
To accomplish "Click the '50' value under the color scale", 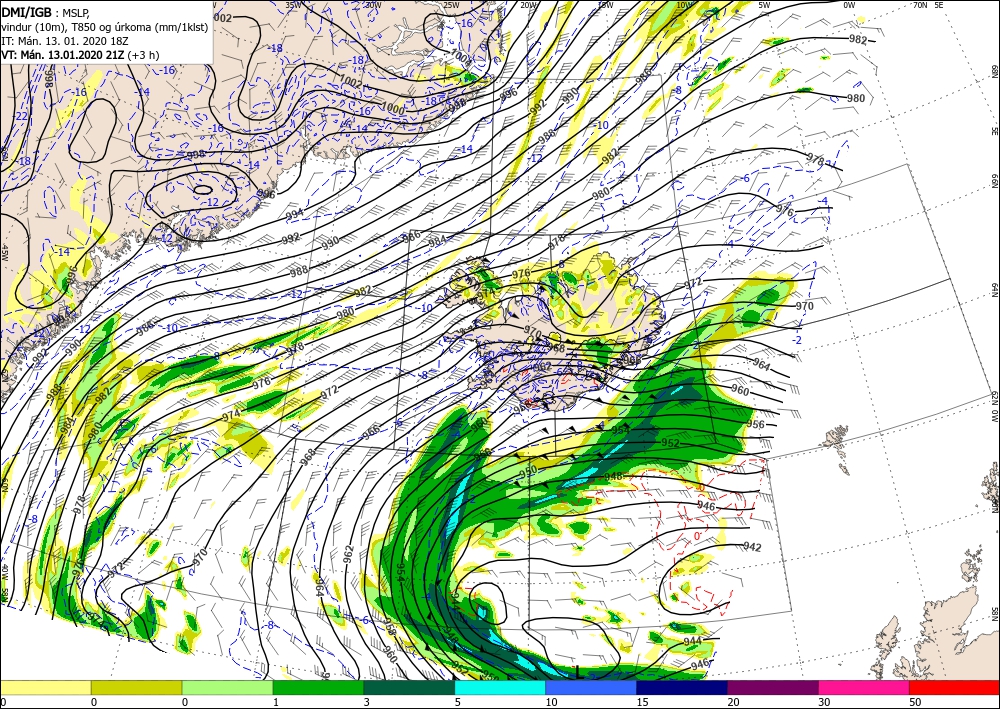I will coord(915,702).
